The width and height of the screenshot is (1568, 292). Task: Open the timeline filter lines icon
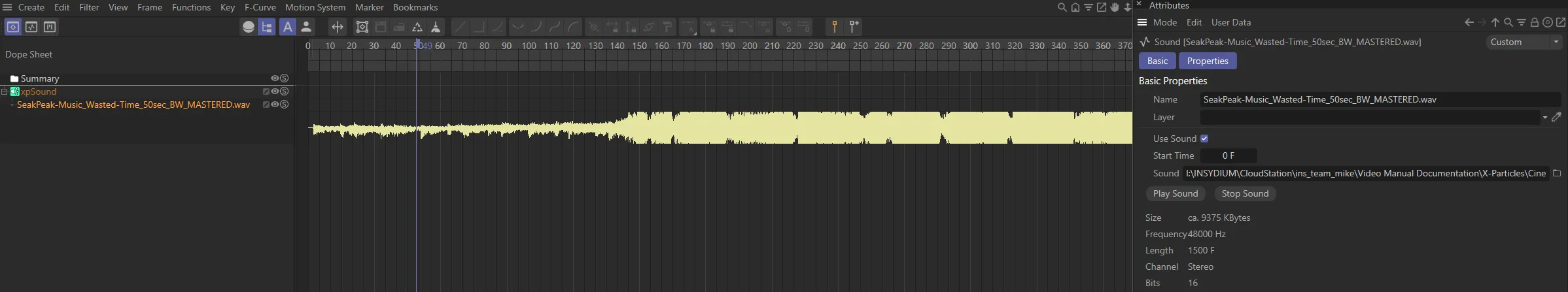[x=1089, y=7]
